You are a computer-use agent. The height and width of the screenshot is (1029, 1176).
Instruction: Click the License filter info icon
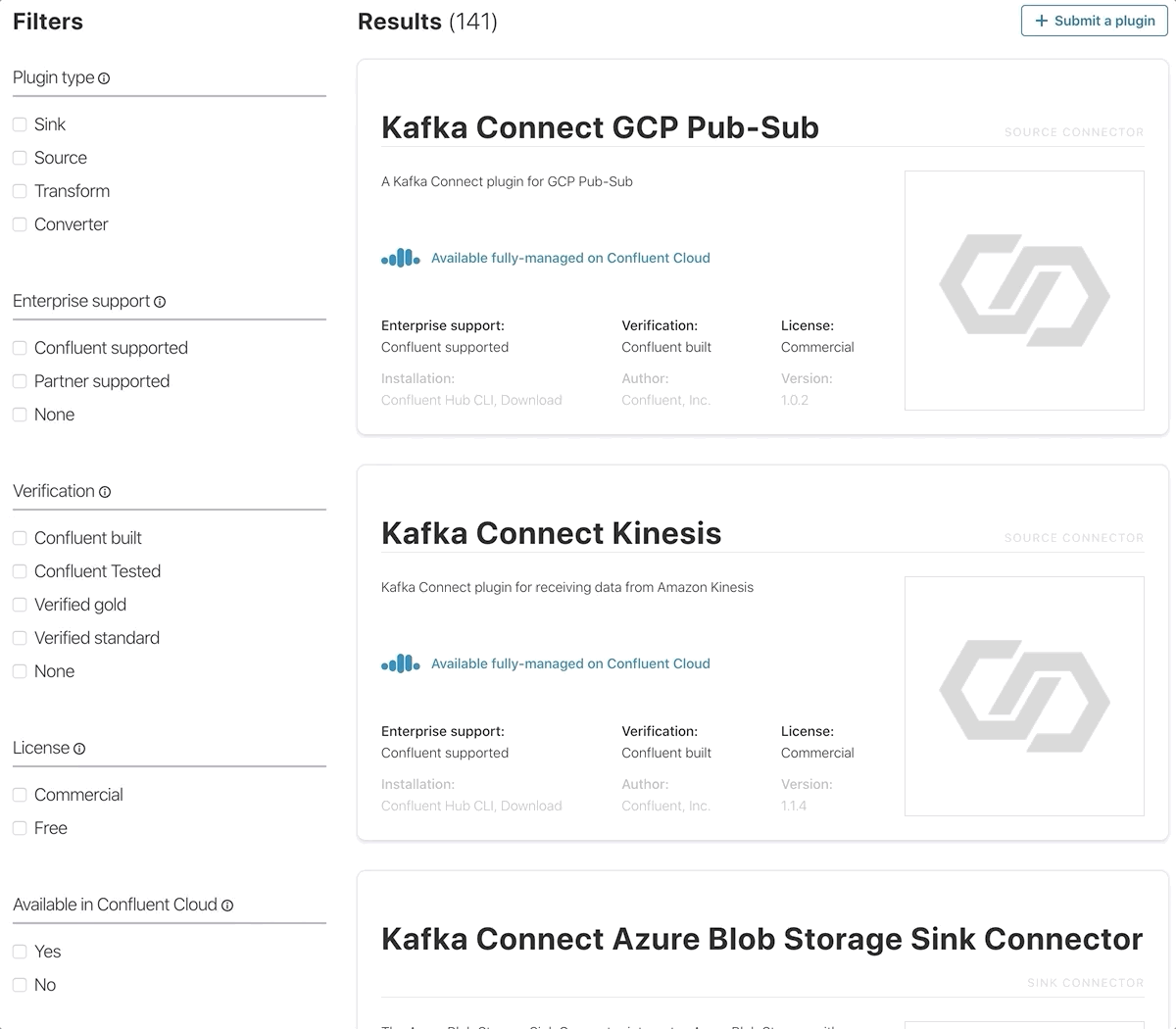point(79,749)
